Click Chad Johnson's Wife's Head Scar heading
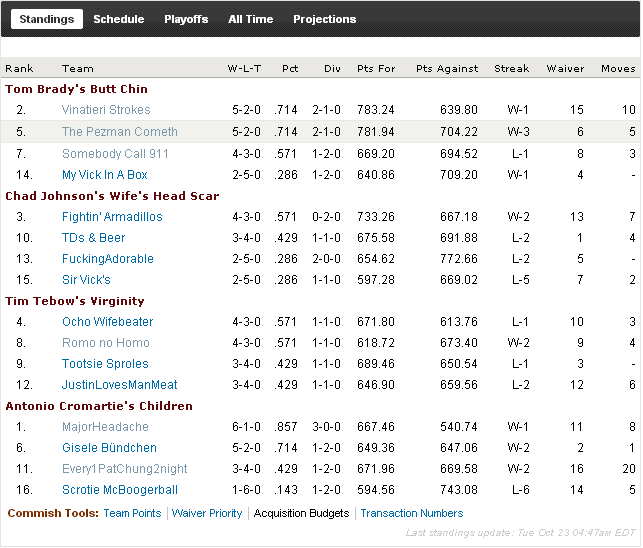 (112, 196)
